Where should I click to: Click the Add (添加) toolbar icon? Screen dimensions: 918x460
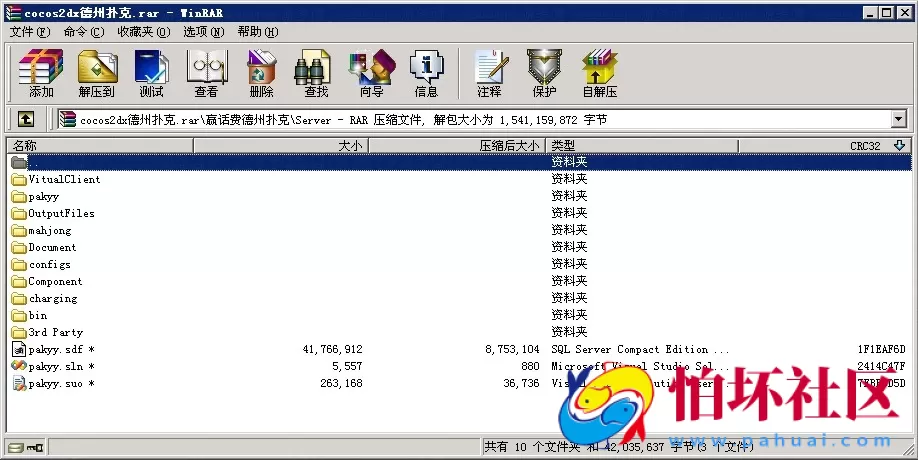tap(40, 73)
